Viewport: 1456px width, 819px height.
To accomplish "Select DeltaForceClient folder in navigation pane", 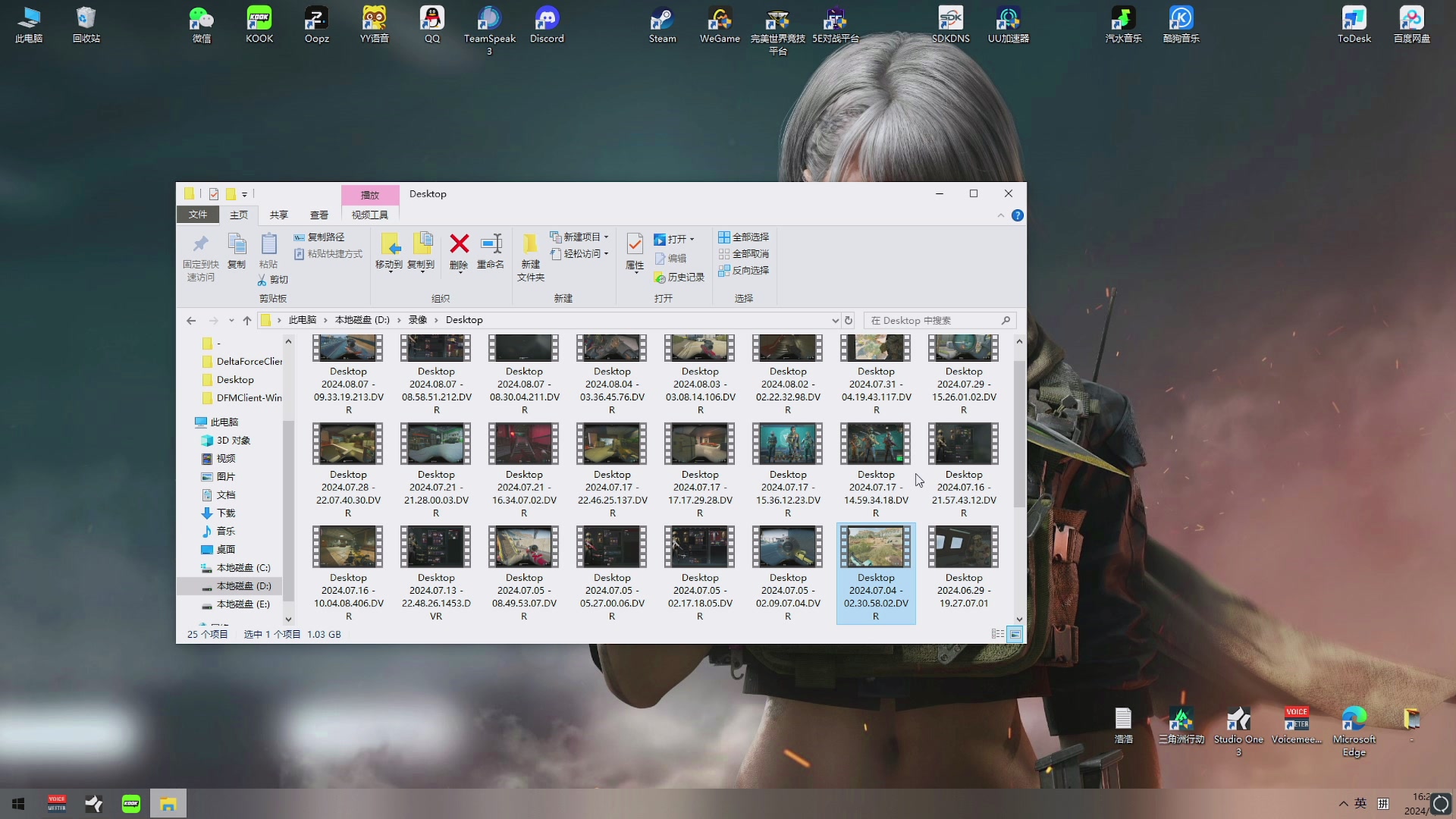I will [243, 361].
